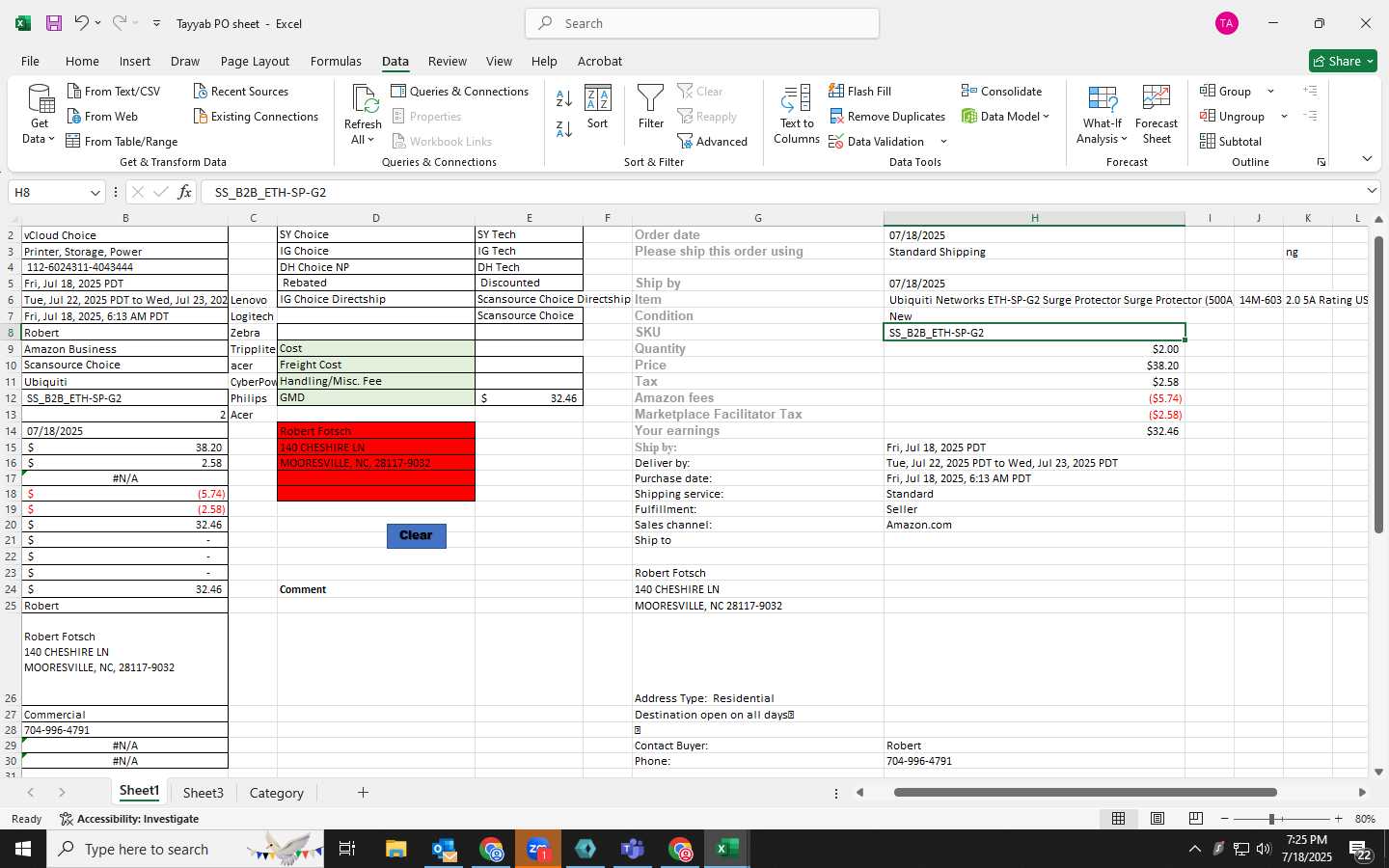This screenshot has width=1389, height=868.
Task: Open File Explorer from taskbar
Action: tap(395, 849)
